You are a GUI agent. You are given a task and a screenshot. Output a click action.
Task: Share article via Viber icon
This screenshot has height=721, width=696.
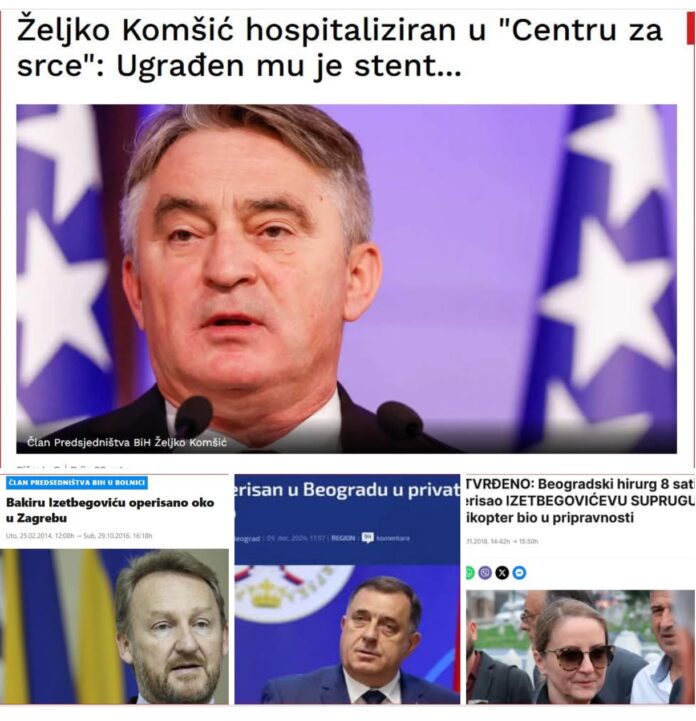click(x=485, y=572)
